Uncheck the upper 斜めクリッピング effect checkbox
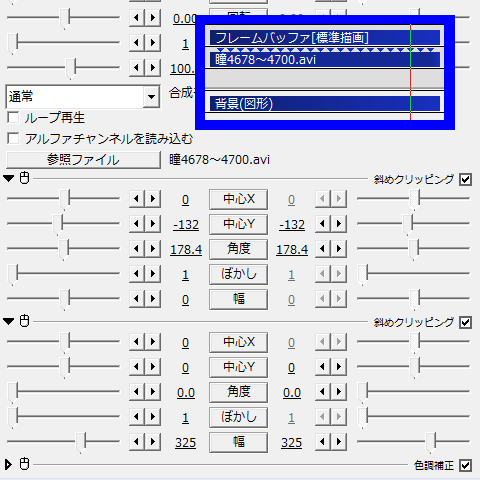Image resolution: width=480 pixels, height=480 pixels. point(465,179)
